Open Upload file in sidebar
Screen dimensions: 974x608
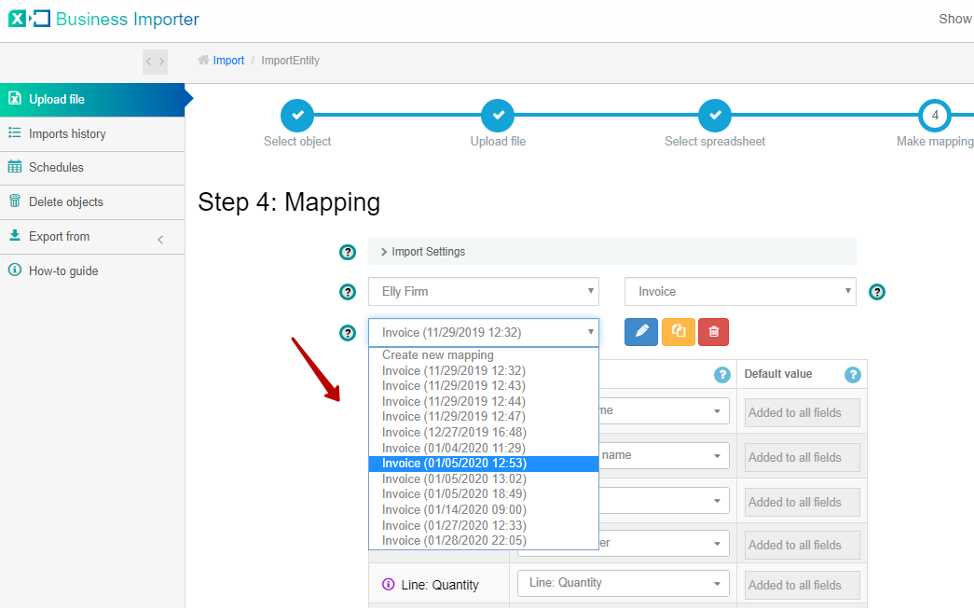(93, 99)
